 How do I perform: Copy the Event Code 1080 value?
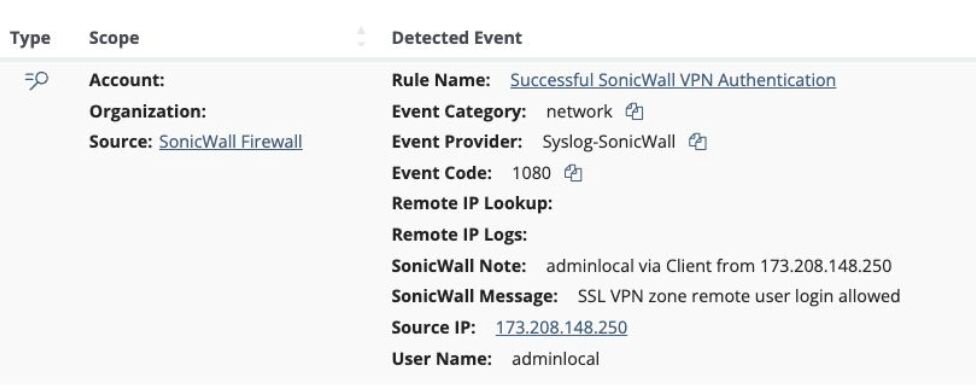[x=573, y=174]
